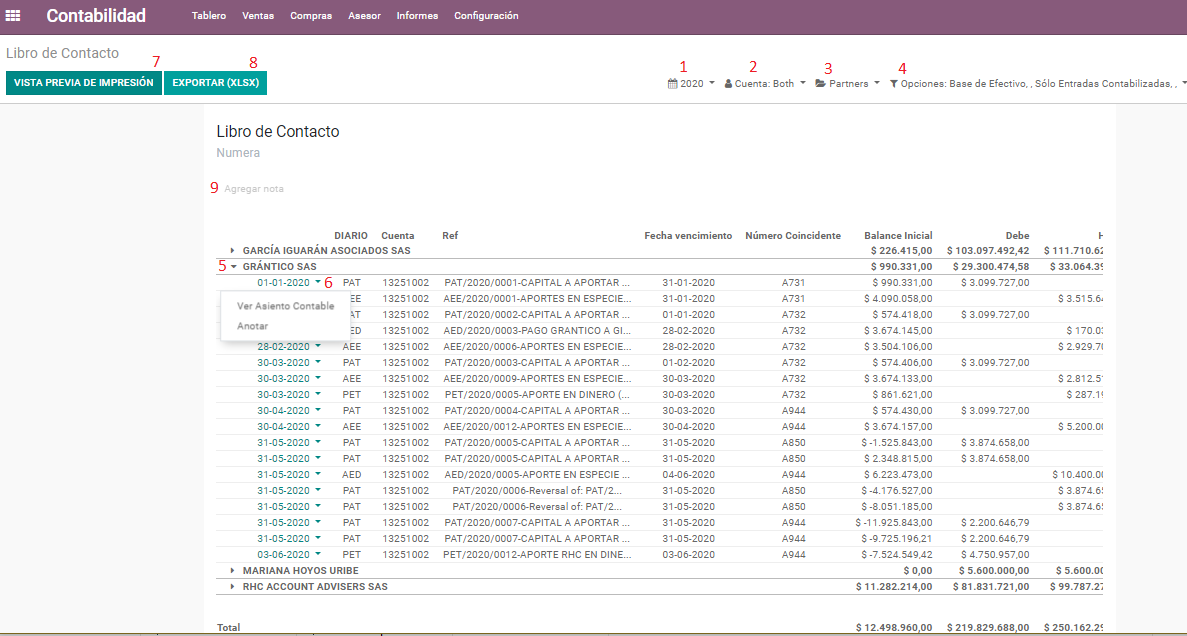
Task: Click the Total balance $ 12.498.960,00
Action: click(x=894, y=628)
